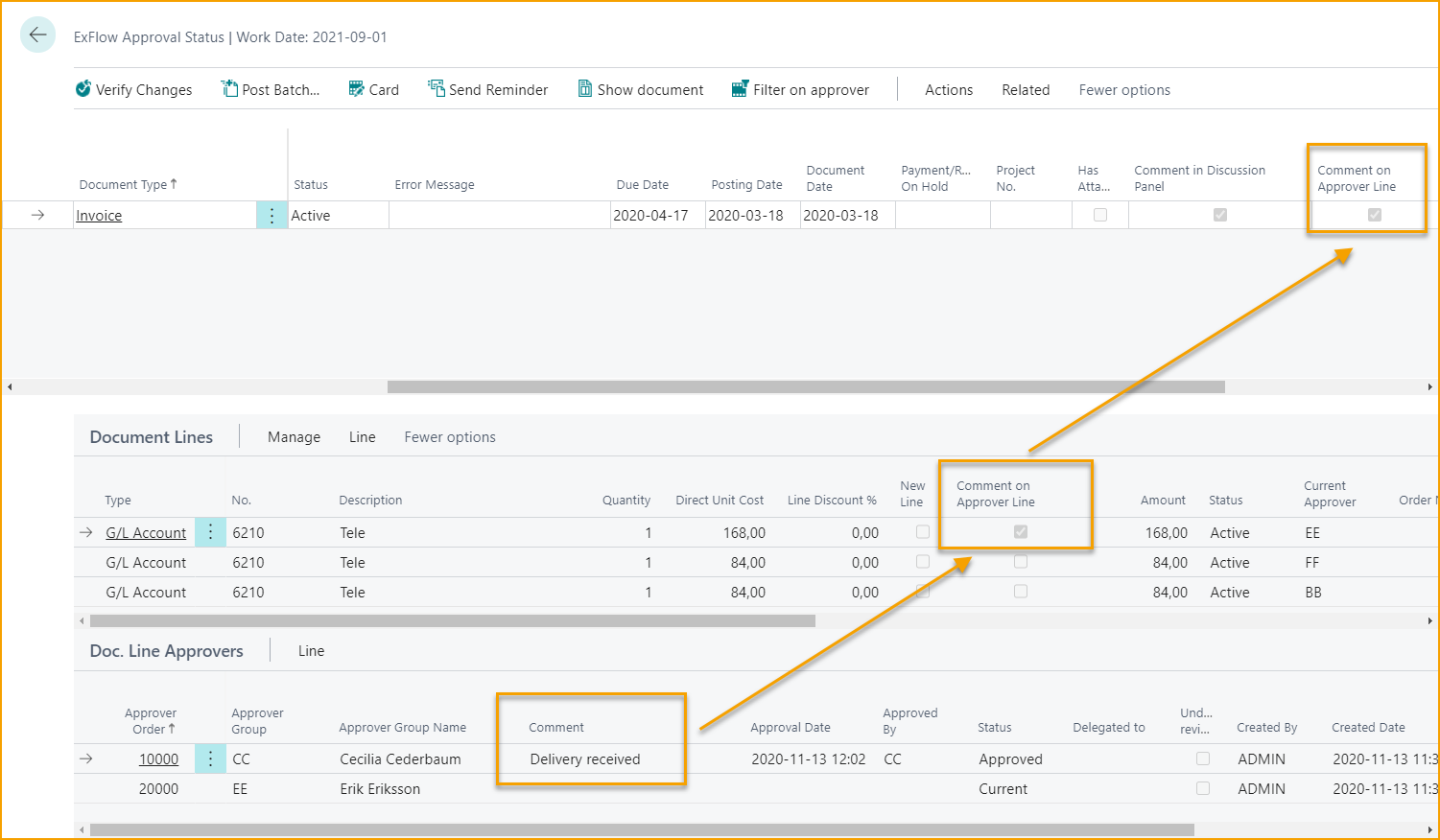Image resolution: width=1440 pixels, height=840 pixels.
Task: Click the 10000 approver order link
Action: click(158, 758)
